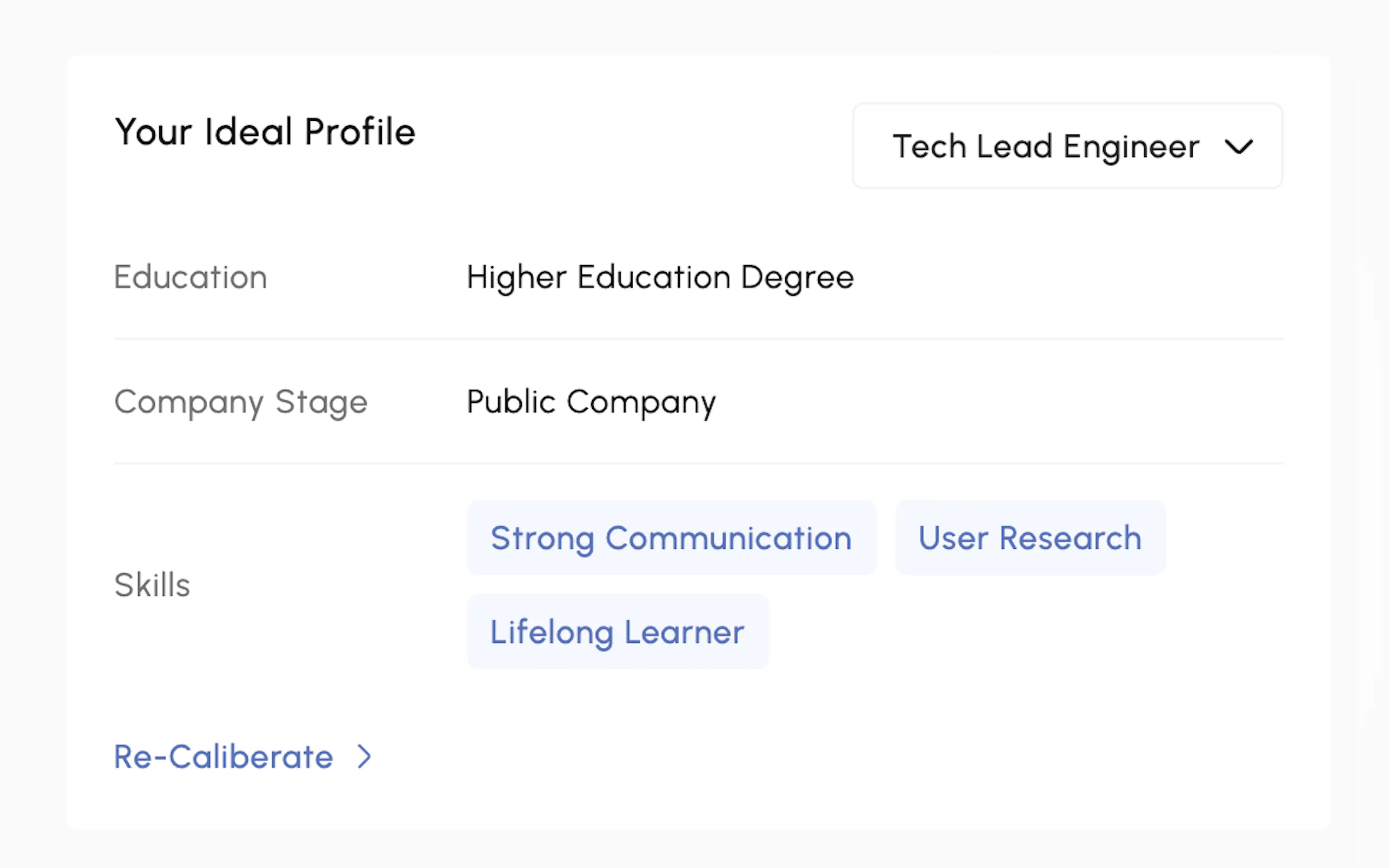Open the Tech Lead Engineer dropdown
This screenshot has height=868, width=1389.
[x=1067, y=146]
